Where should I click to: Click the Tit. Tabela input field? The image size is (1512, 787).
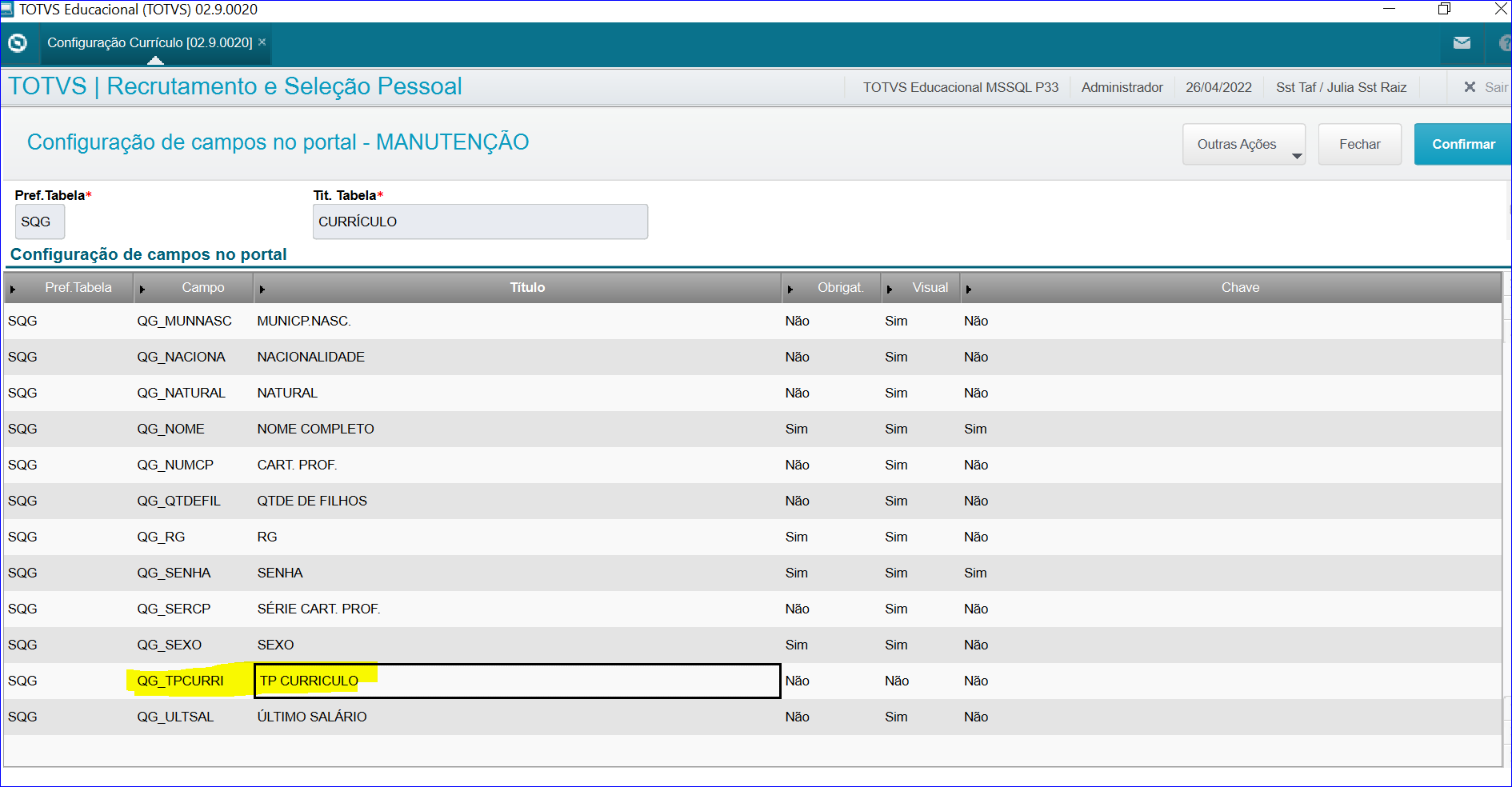pos(480,222)
